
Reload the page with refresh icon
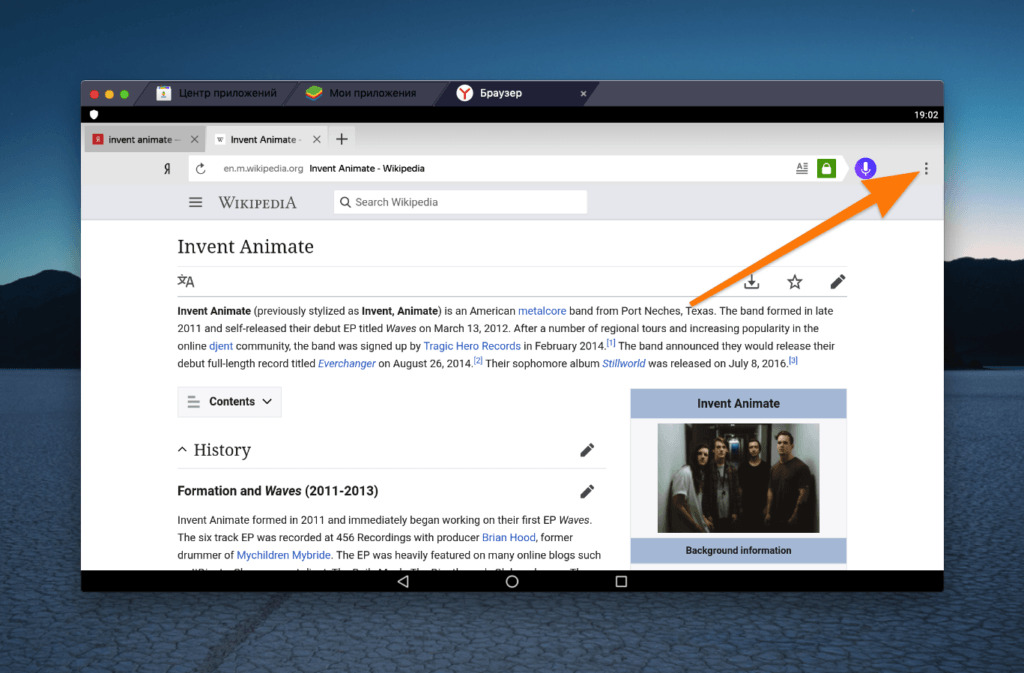(200, 168)
